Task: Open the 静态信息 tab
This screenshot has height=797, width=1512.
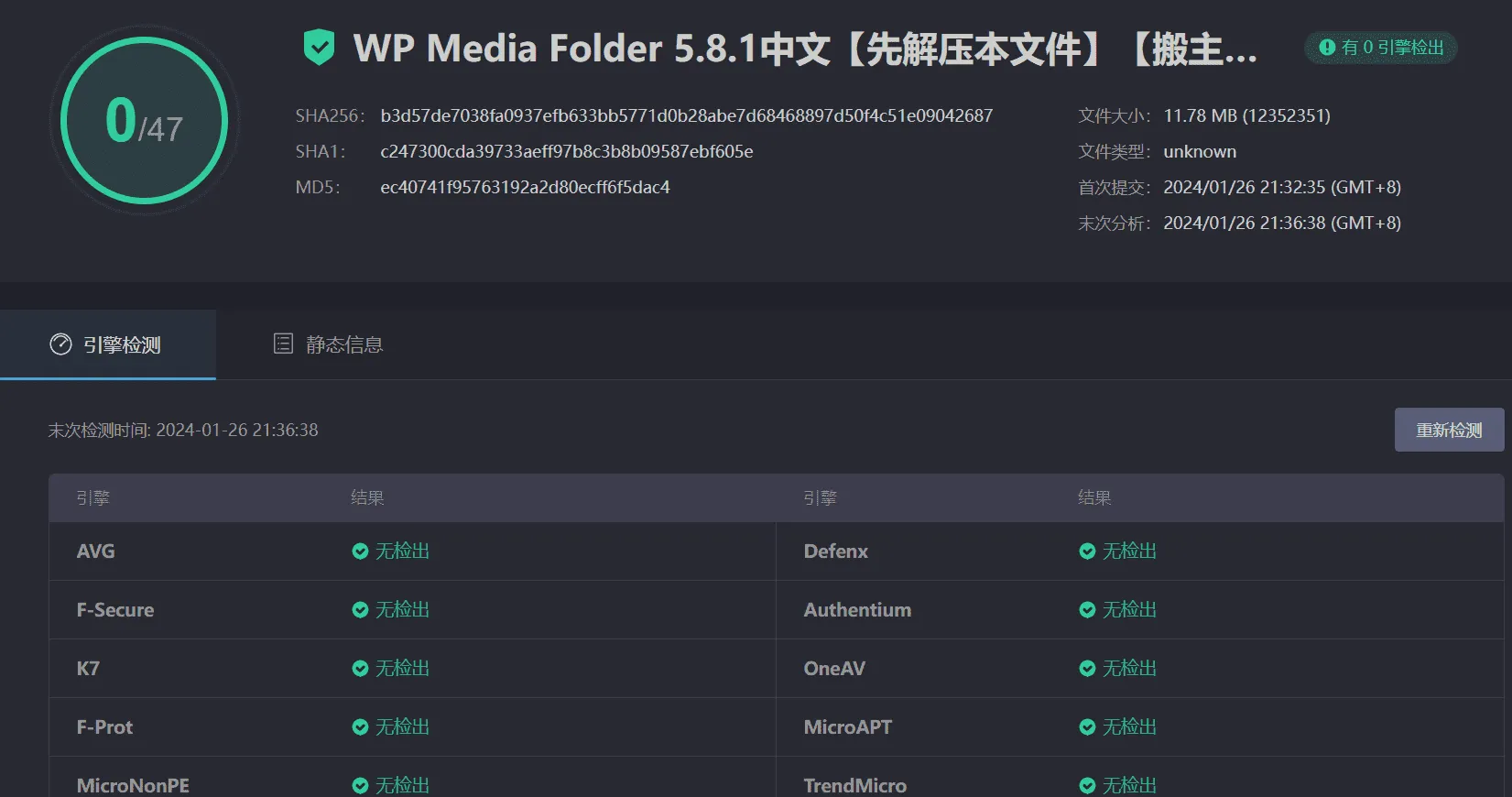Action: 328,344
